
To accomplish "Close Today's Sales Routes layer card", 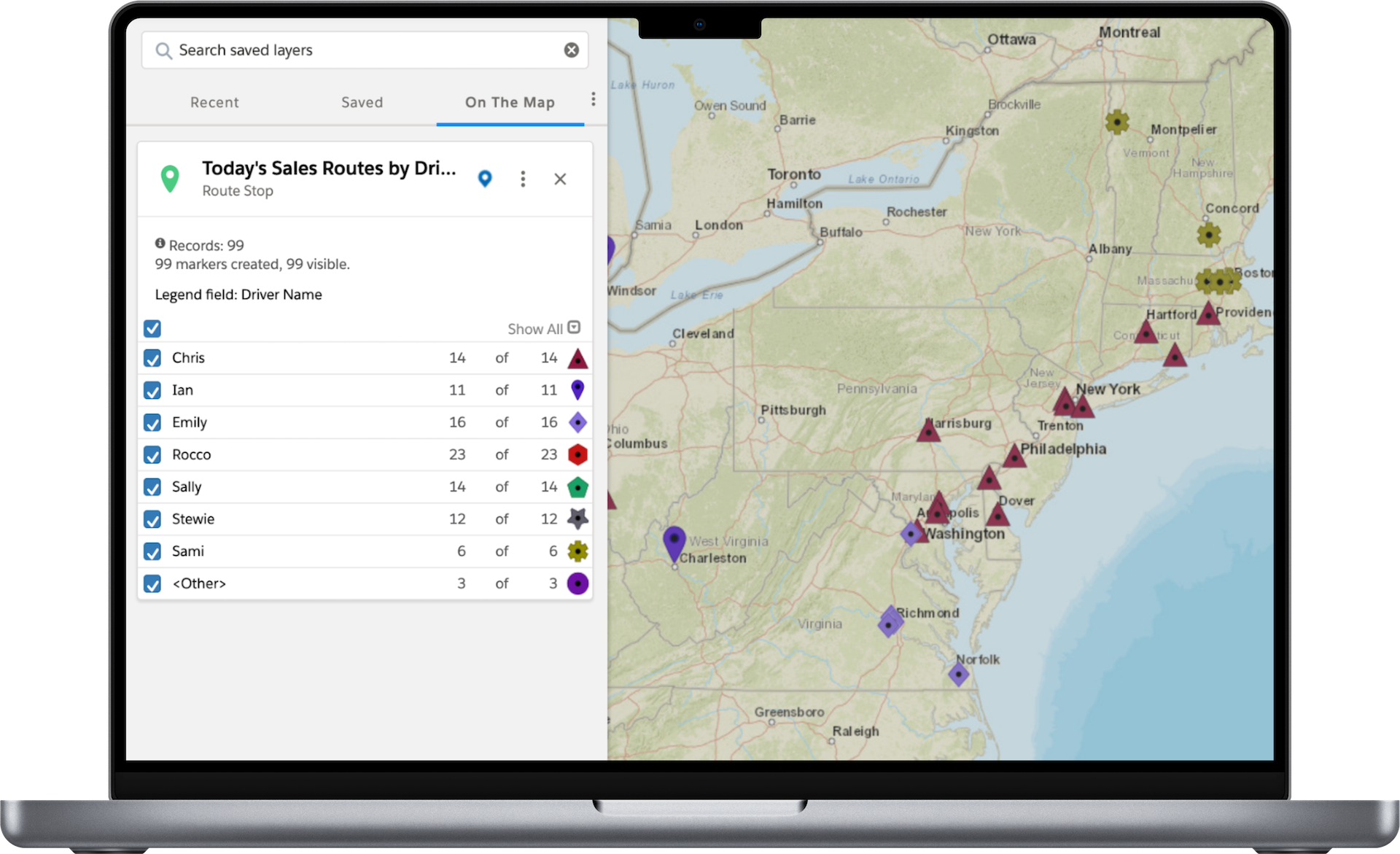I will [560, 179].
